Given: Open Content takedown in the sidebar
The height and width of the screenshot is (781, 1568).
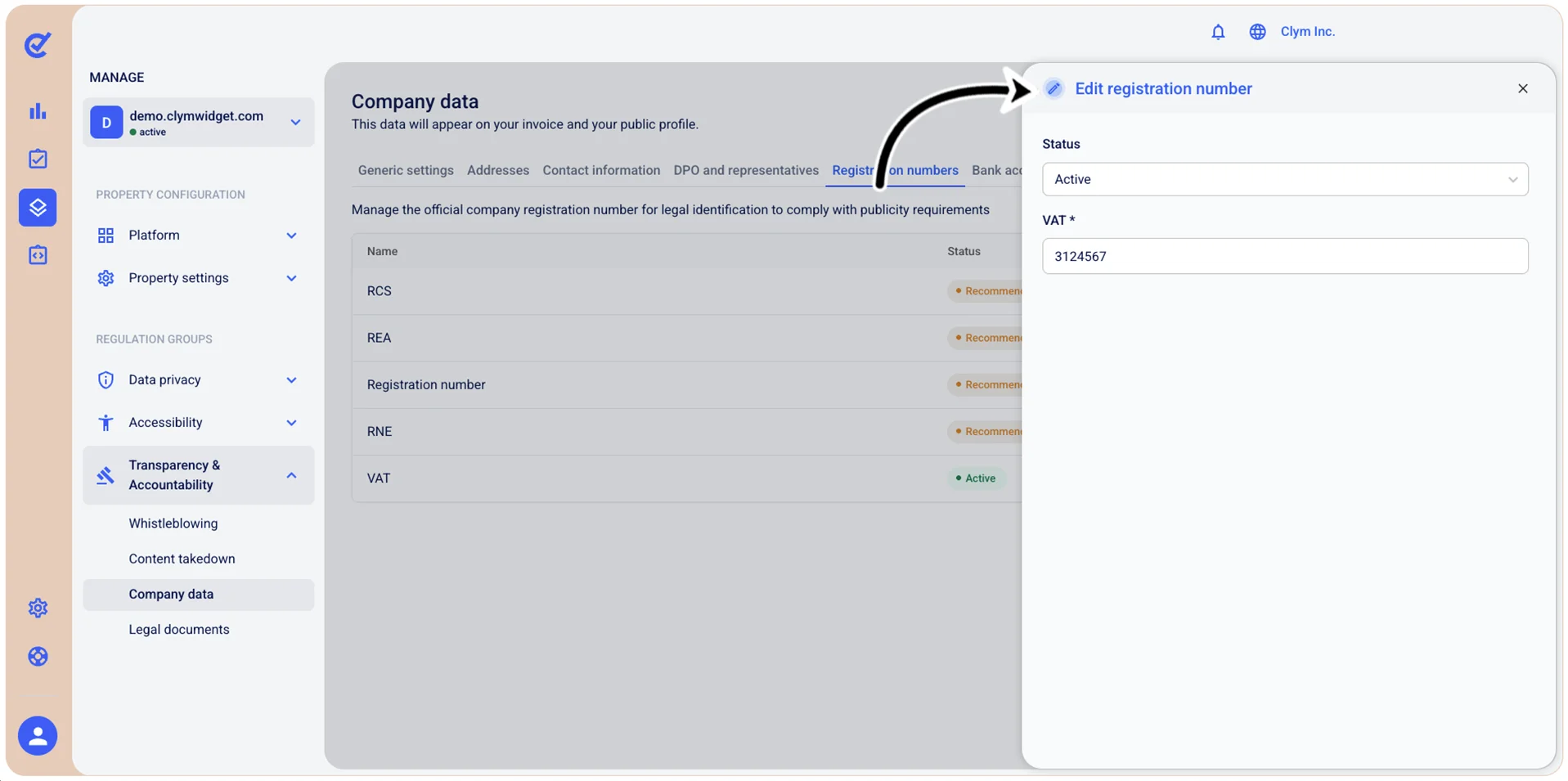Looking at the screenshot, I should pos(182,559).
